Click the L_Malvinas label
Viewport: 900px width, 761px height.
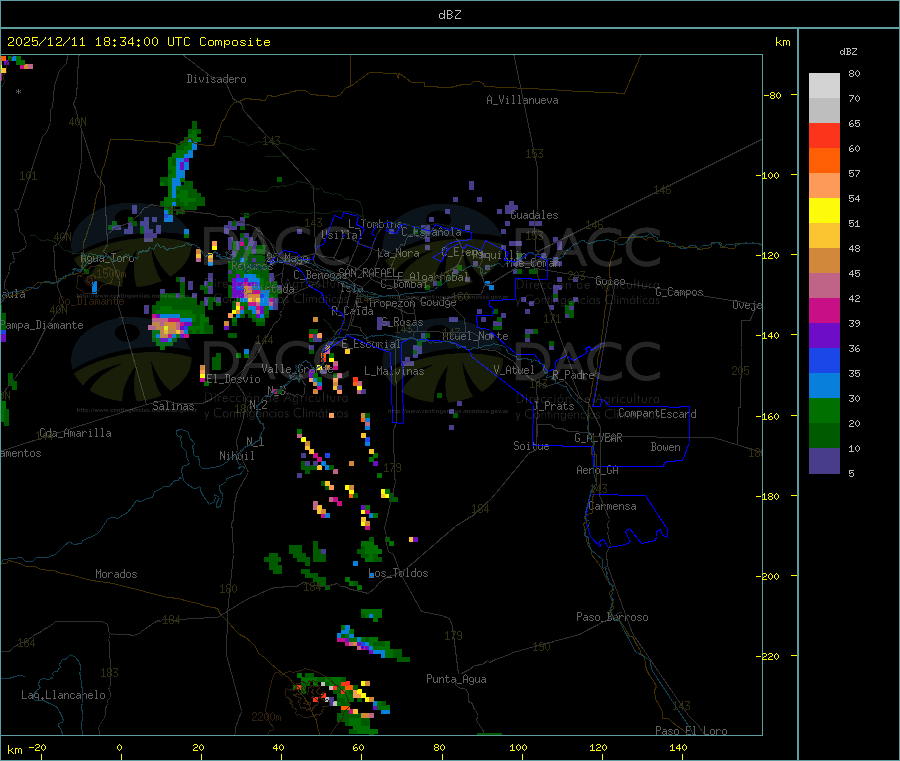pos(394,371)
